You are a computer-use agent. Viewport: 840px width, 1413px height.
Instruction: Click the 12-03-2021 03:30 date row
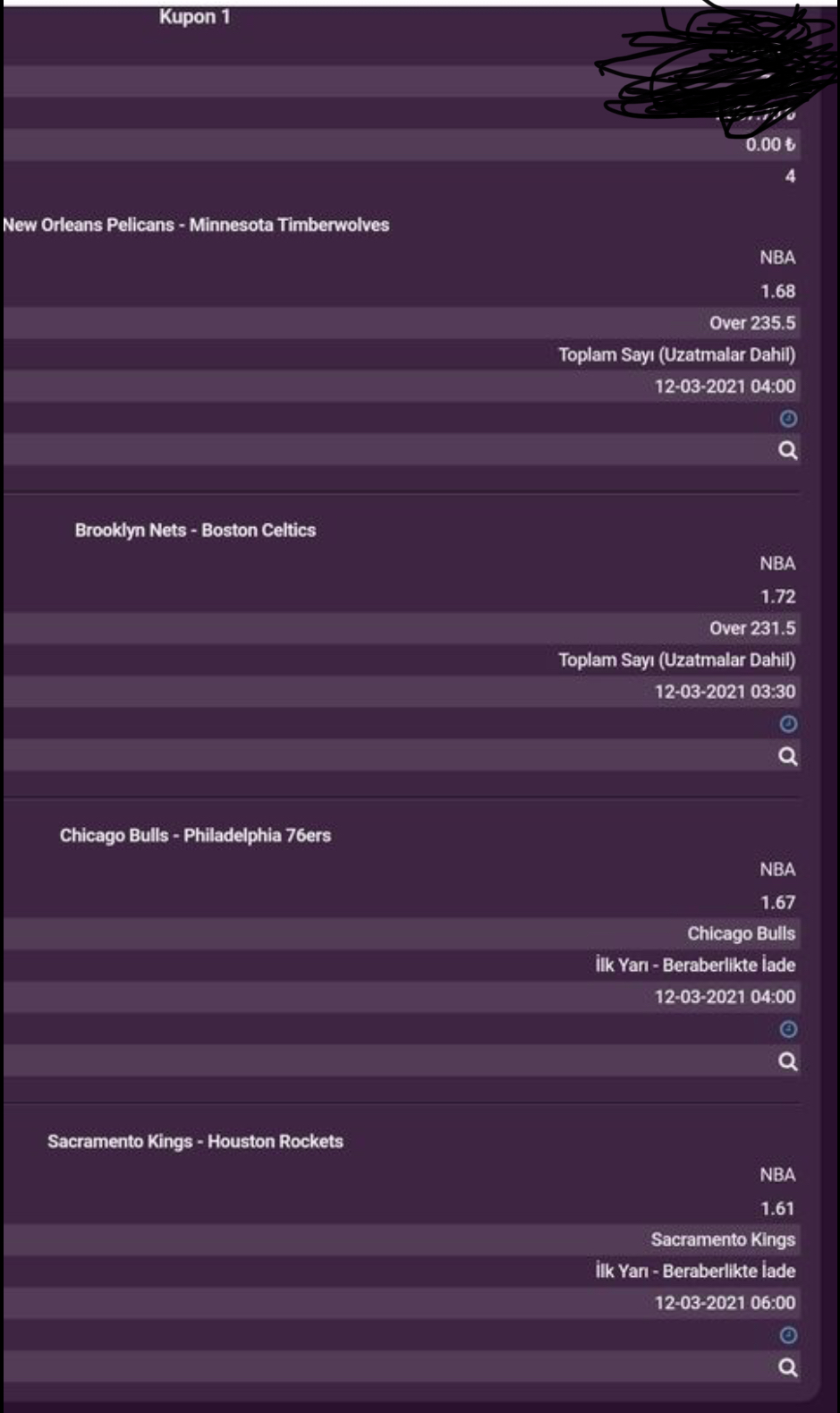coord(401,692)
